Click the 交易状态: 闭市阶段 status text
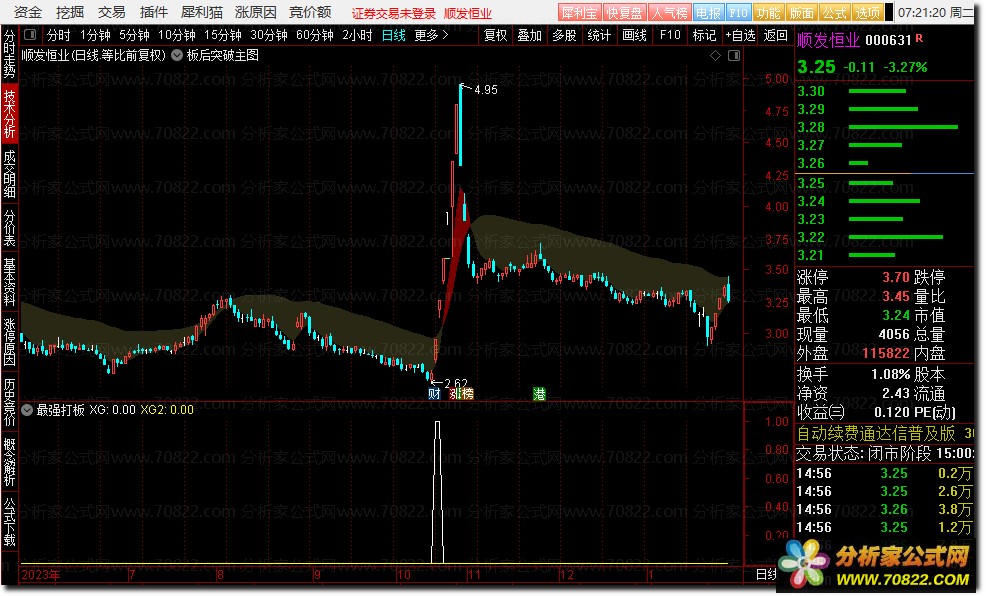Screen dimensions: 986x596 tap(863, 453)
